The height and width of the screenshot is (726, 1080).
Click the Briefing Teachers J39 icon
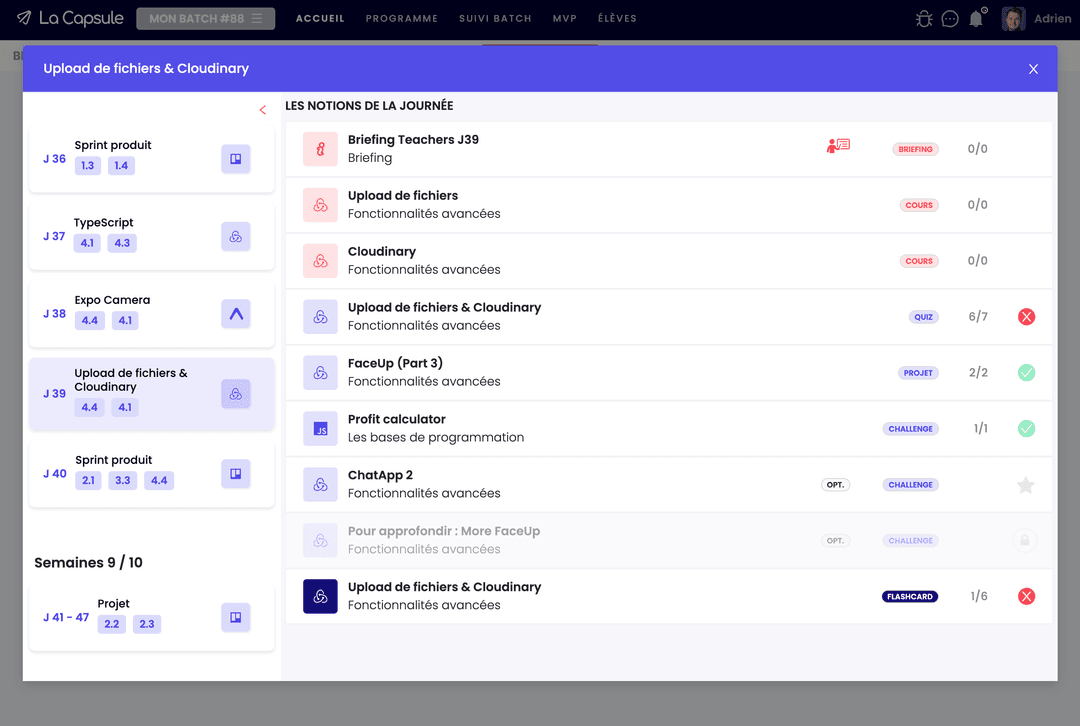[320, 149]
